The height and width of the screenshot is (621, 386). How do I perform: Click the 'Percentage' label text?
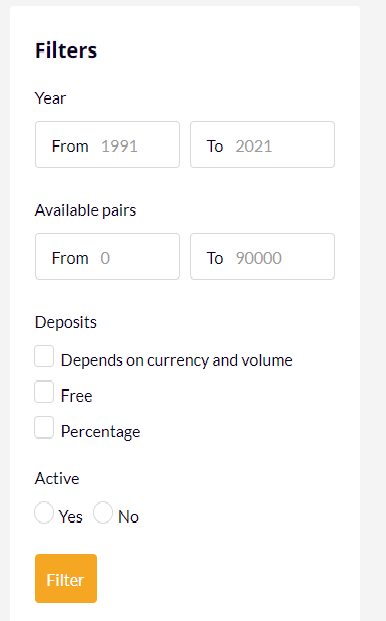(101, 432)
